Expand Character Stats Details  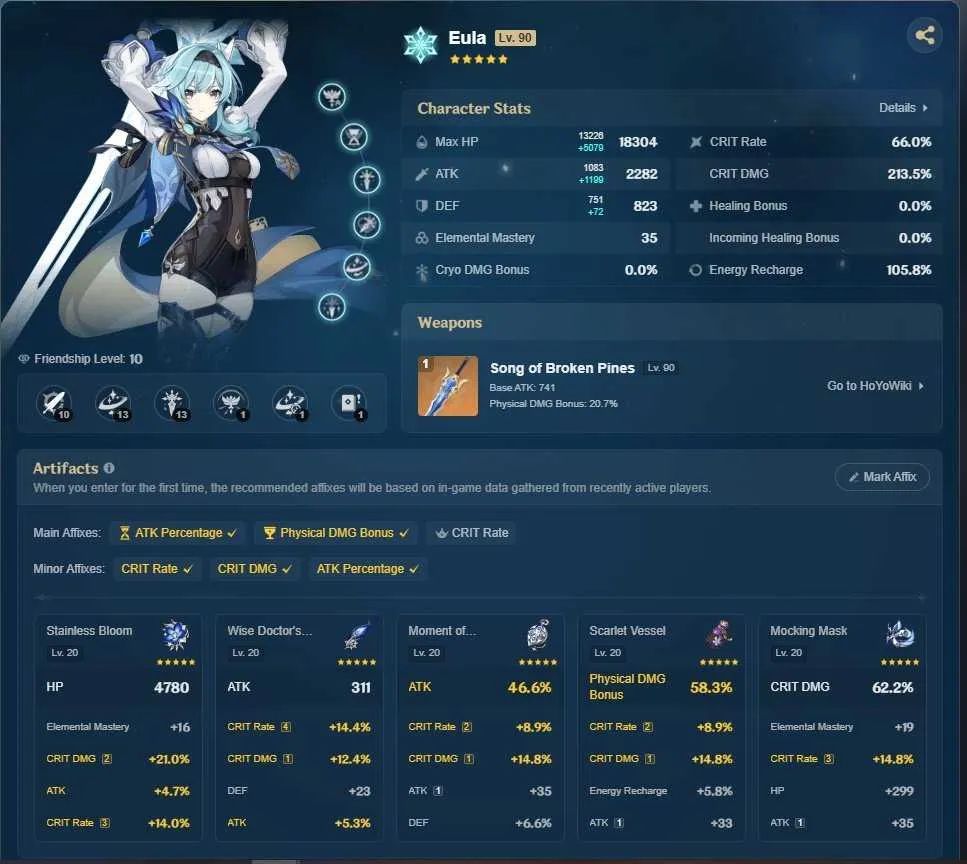tap(903, 108)
